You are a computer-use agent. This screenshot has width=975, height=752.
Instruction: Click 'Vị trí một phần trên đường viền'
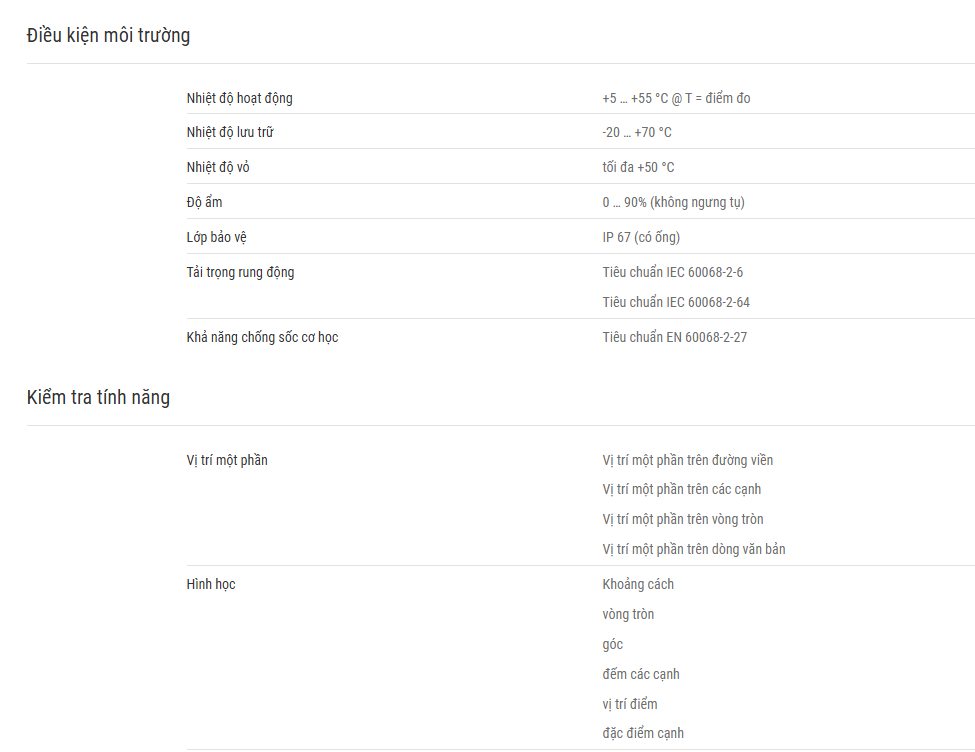(x=688, y=460)
